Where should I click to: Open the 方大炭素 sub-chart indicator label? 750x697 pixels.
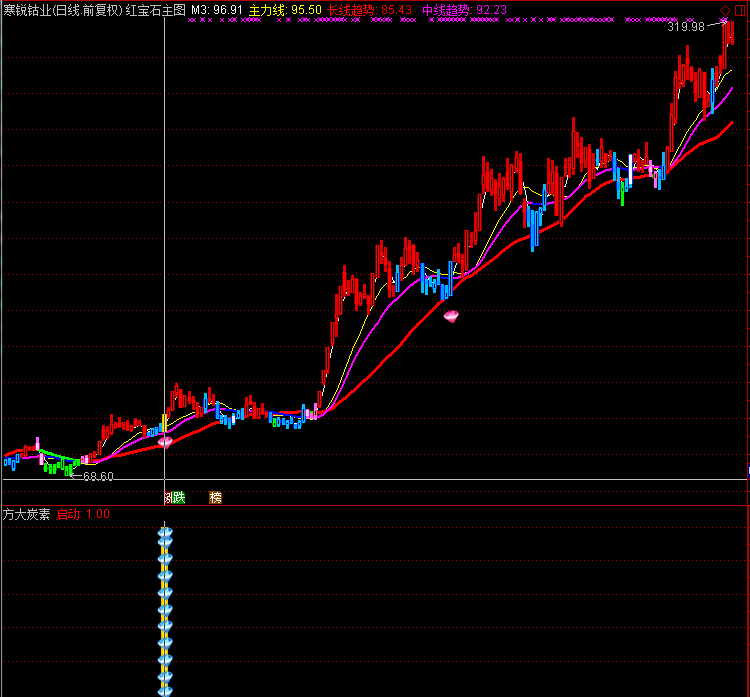(27, 514)
